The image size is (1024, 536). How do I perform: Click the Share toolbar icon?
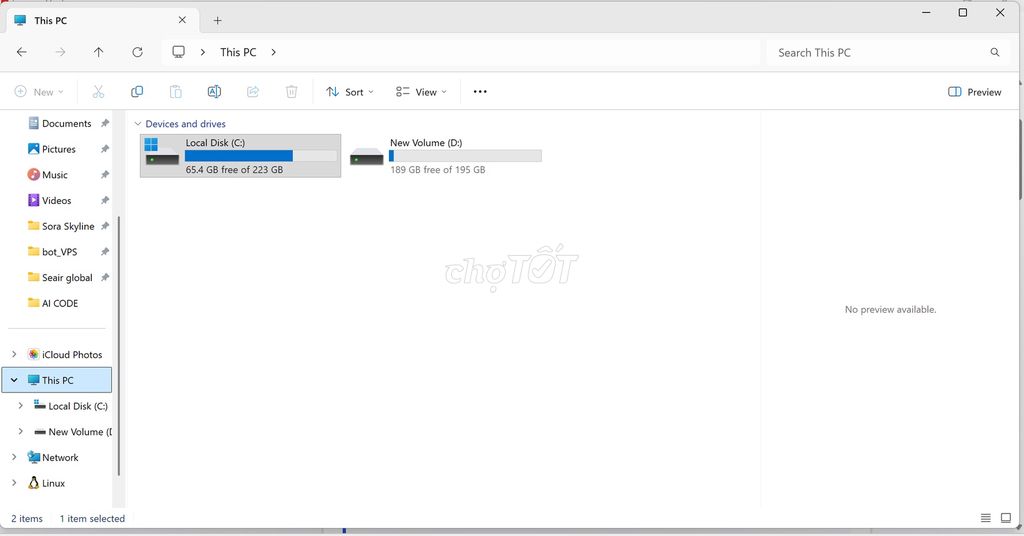pyautogui.click(x=253, y=92)
